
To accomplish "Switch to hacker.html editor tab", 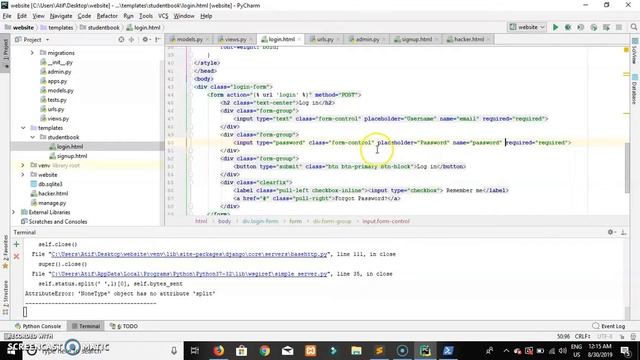I will pos(468,40).
